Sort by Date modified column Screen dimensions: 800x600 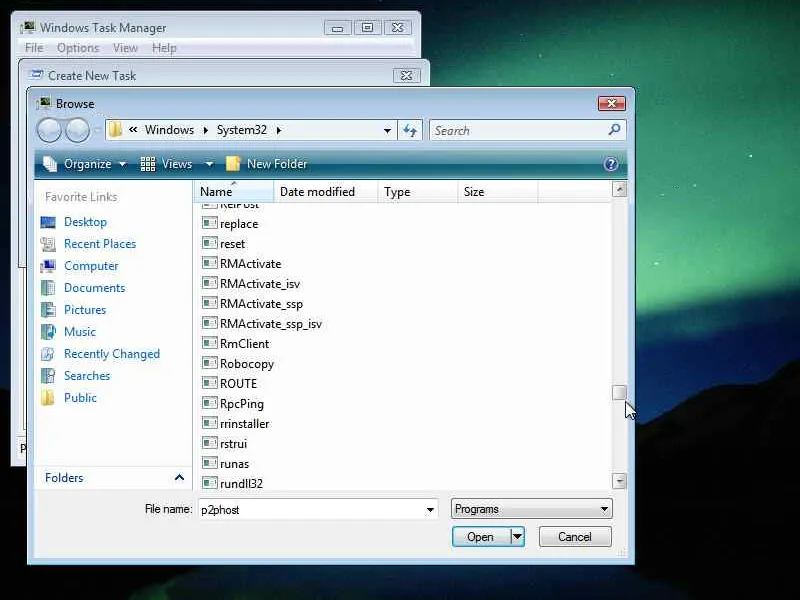(326, 192)
